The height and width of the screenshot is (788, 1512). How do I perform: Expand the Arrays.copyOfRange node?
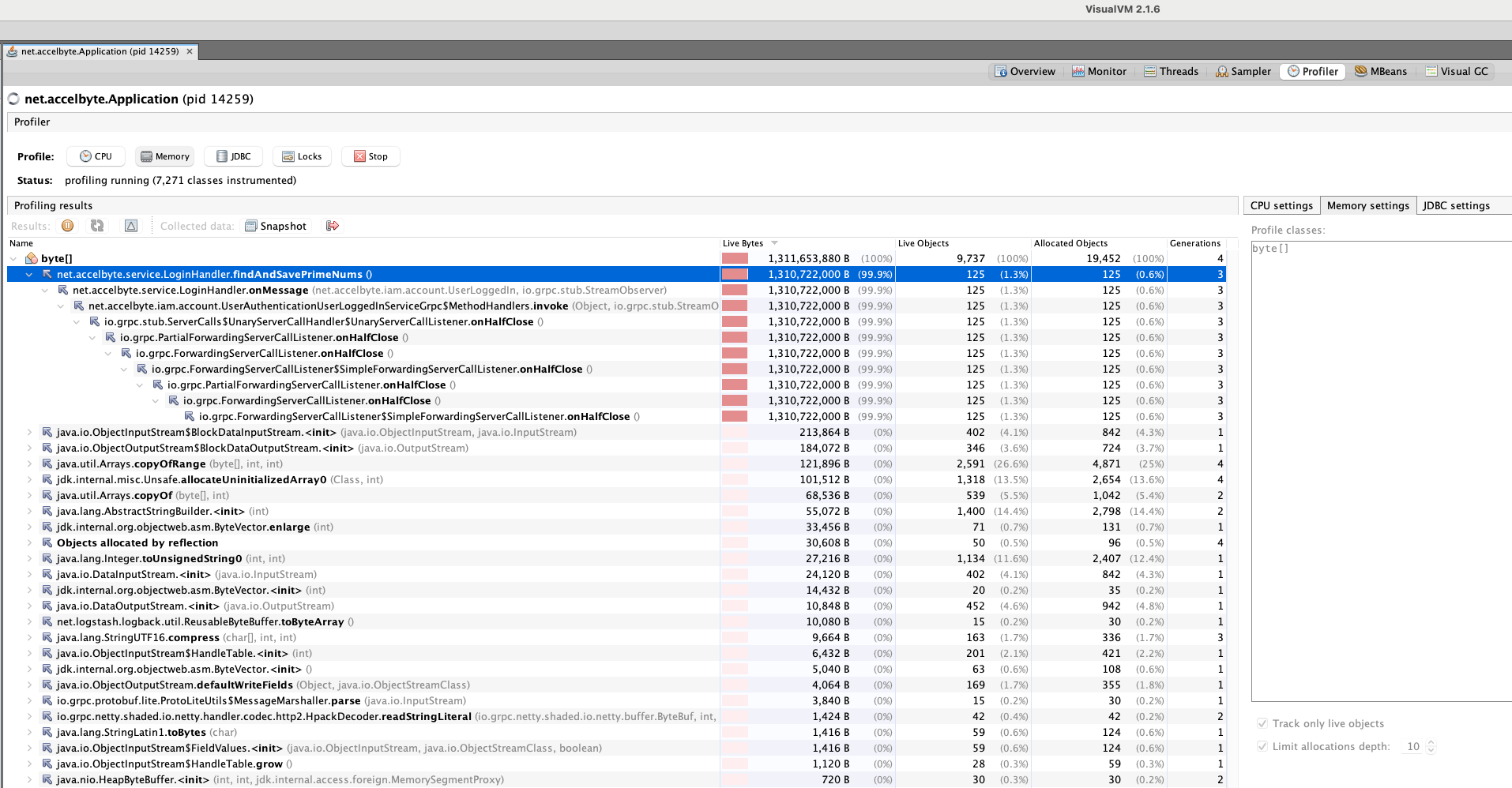tap(29, 463)
